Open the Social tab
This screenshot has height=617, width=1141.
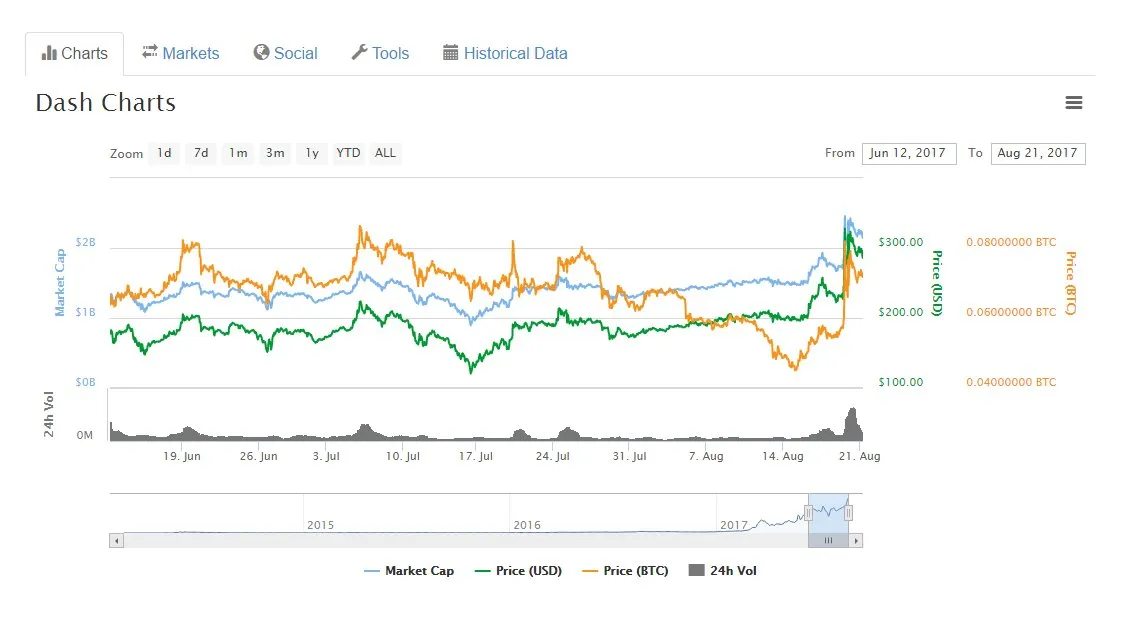pos(285,54)
